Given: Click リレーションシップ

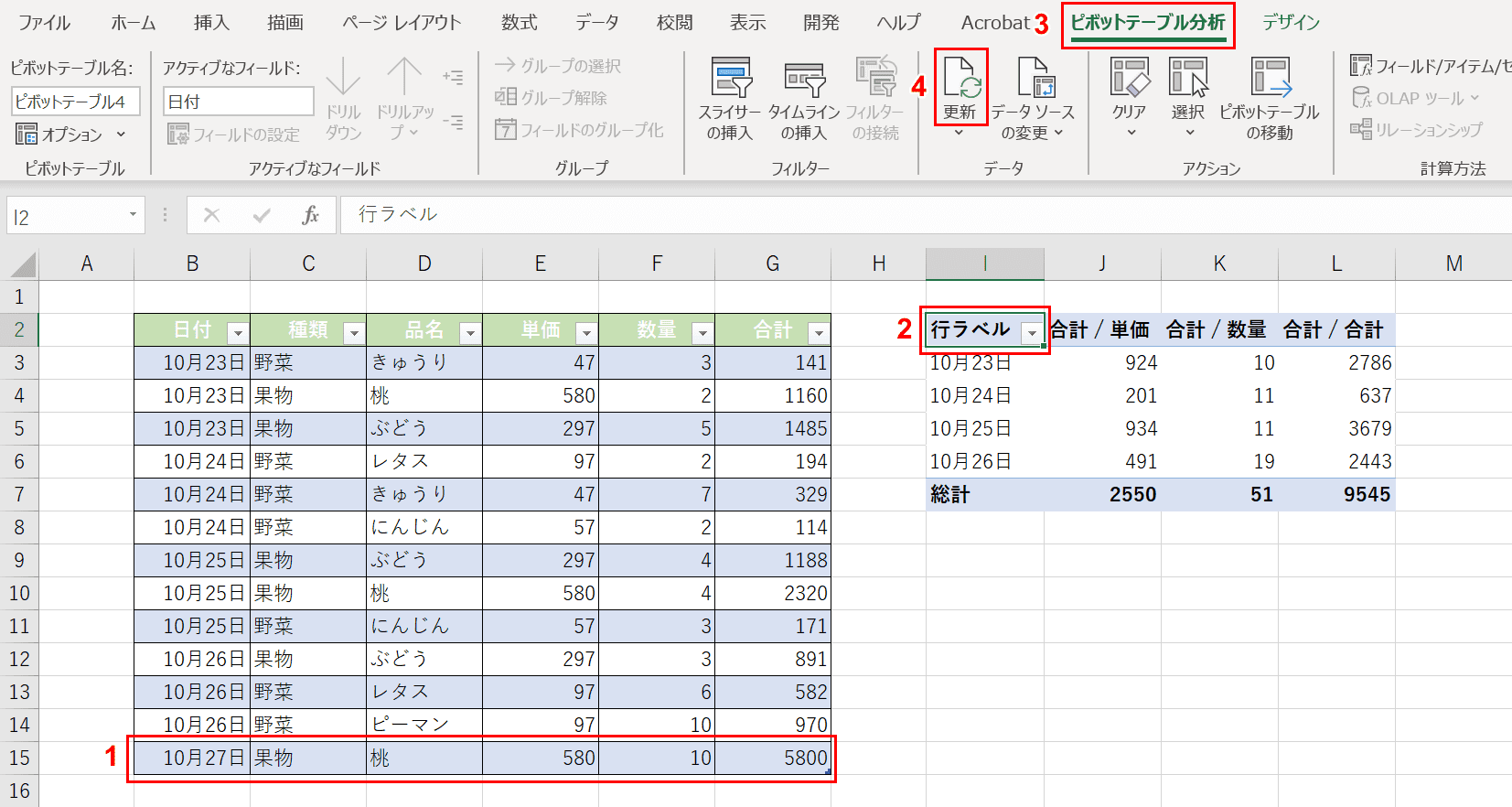Looking at the screenshot, I should coord(1417,130).
